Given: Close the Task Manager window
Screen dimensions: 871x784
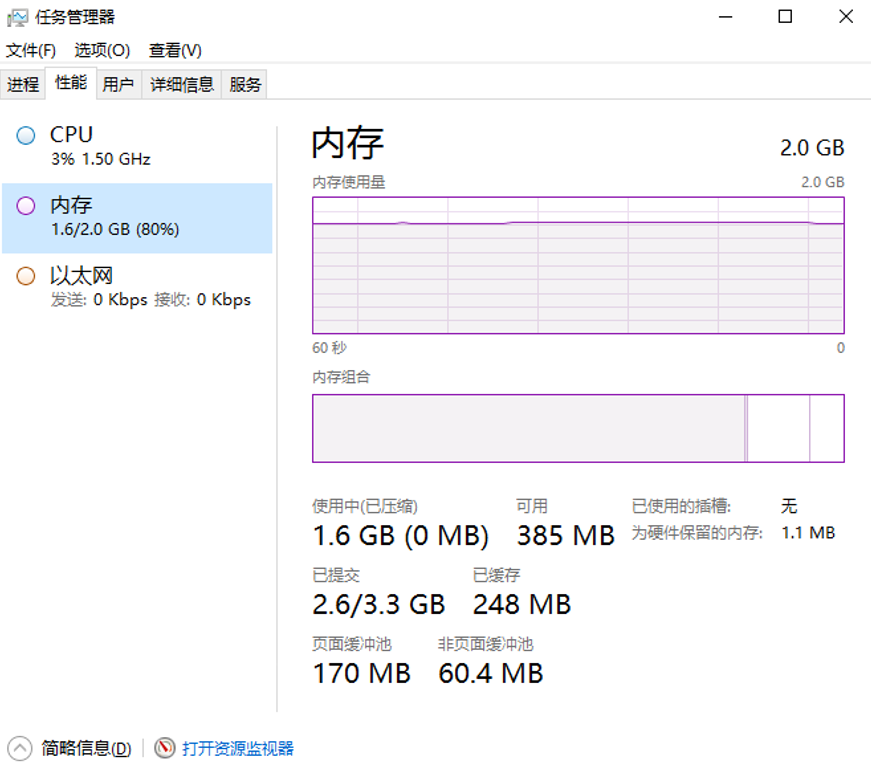Looking at the screenshot, I should 845,17.
